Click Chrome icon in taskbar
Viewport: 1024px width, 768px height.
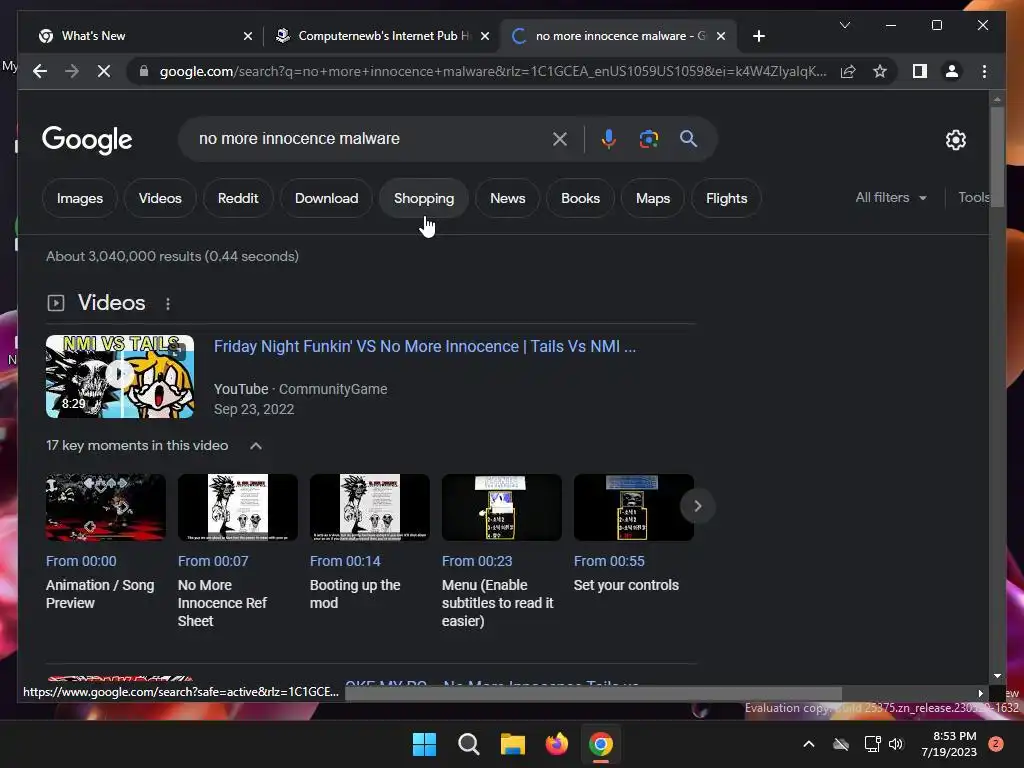click(x=601, y=744)
